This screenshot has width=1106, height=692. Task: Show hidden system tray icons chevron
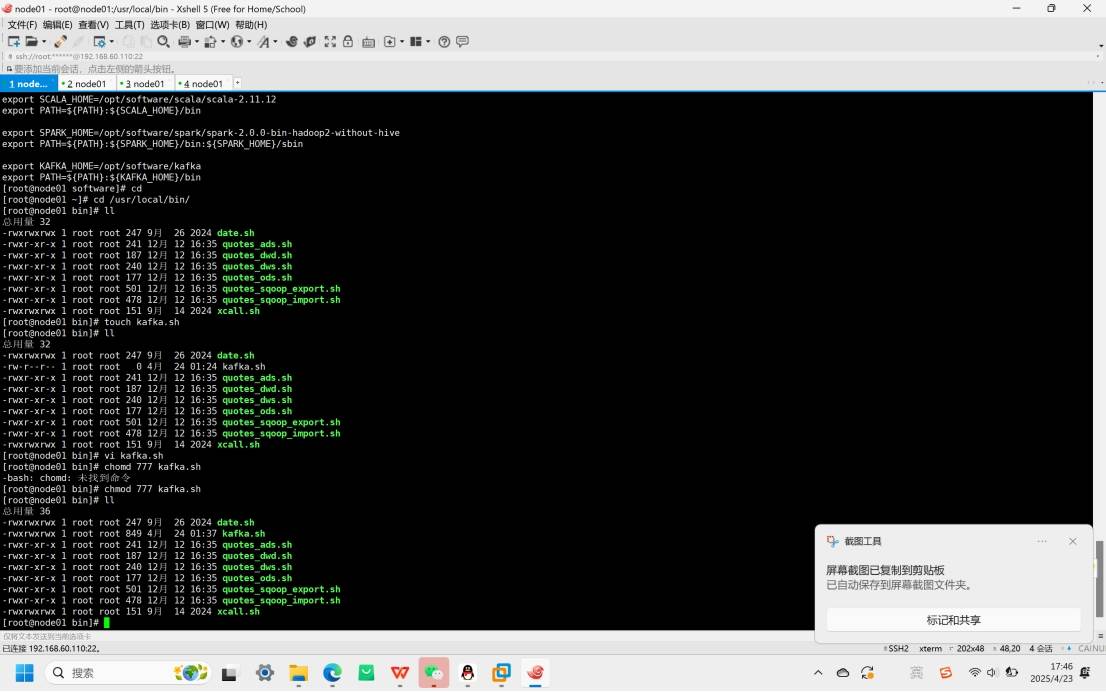(818, 673)
